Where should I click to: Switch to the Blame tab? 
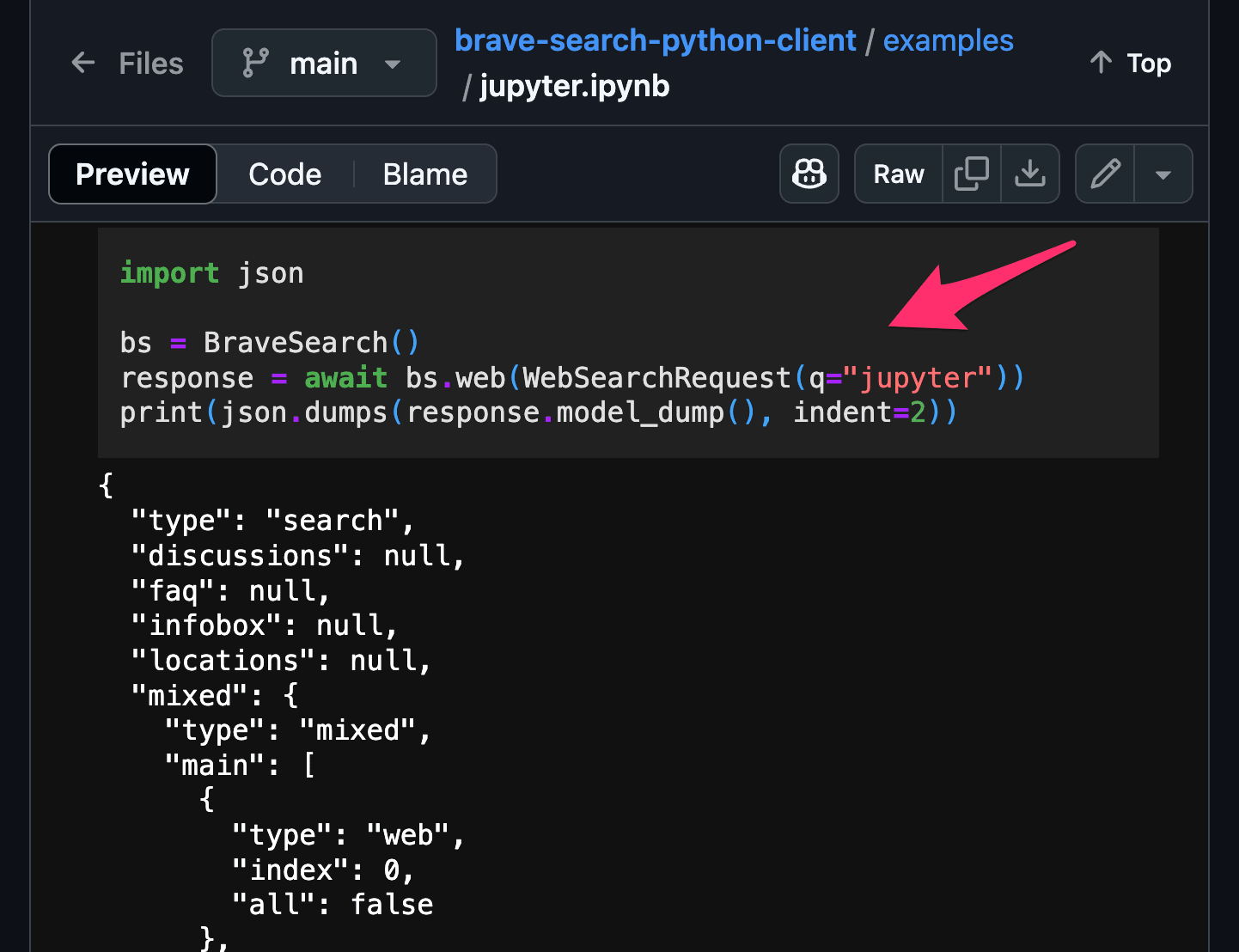[424, 174]
